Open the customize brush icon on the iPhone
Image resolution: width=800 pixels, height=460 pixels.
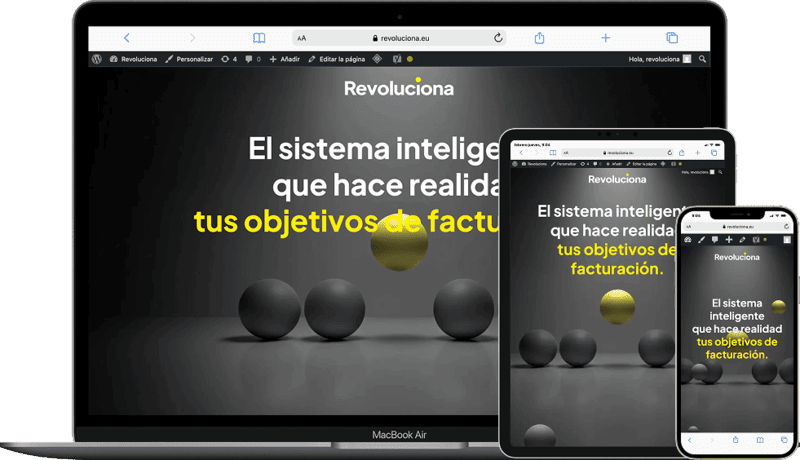click(x=702, y=240)
